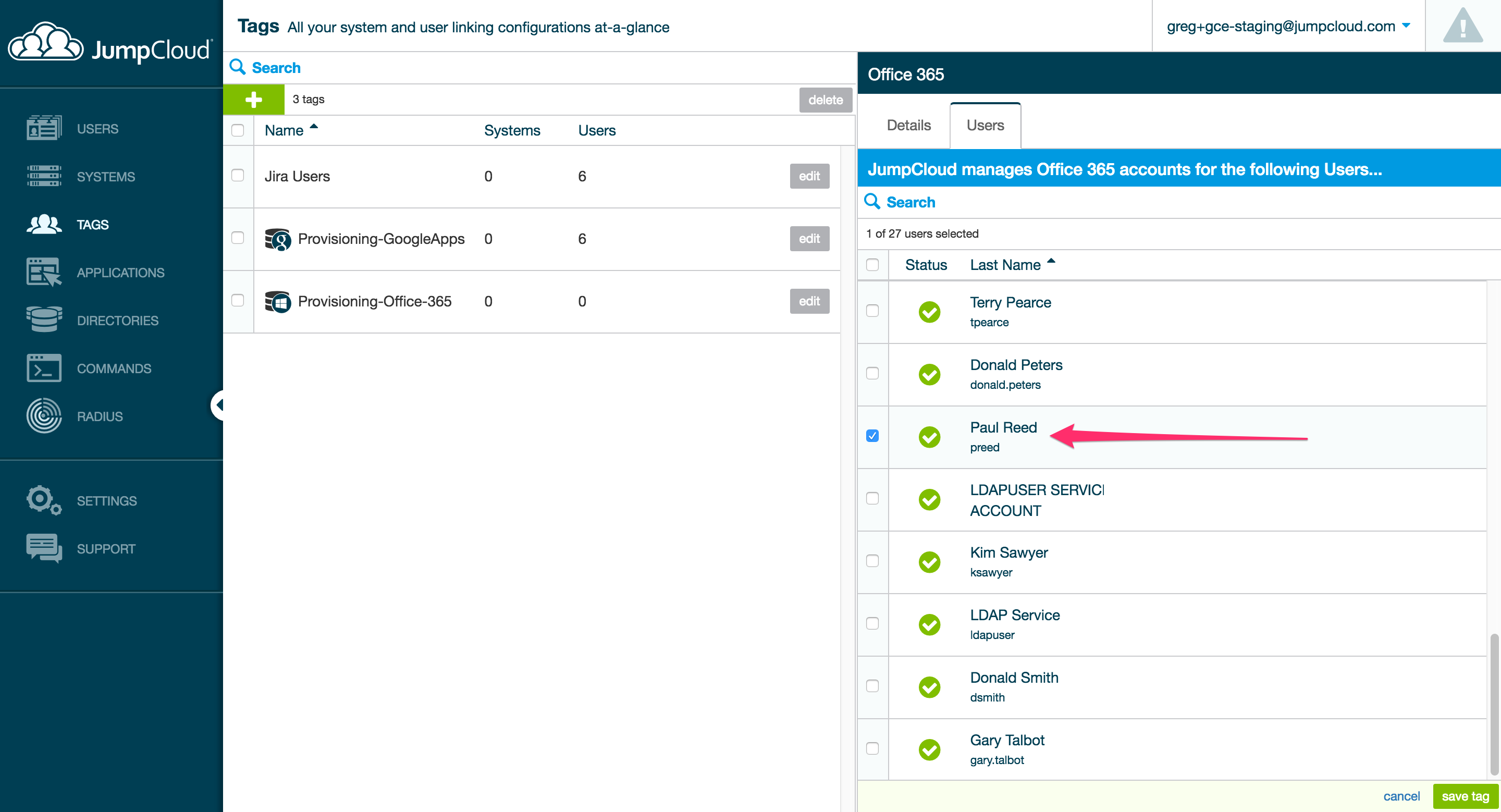Switch to the Details tab

[x=908, y=125]
